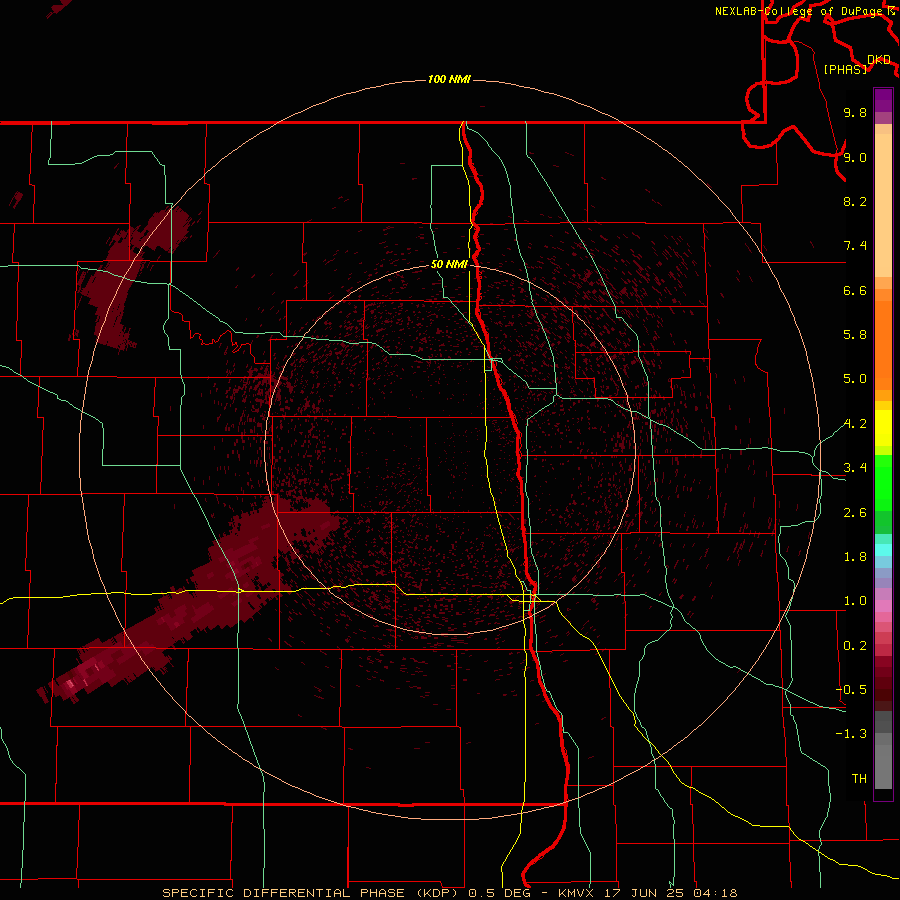Click the (KDP) abbreviation in the caption
The height and width of the screenshot is (900, 900).
tap(436, 893)
